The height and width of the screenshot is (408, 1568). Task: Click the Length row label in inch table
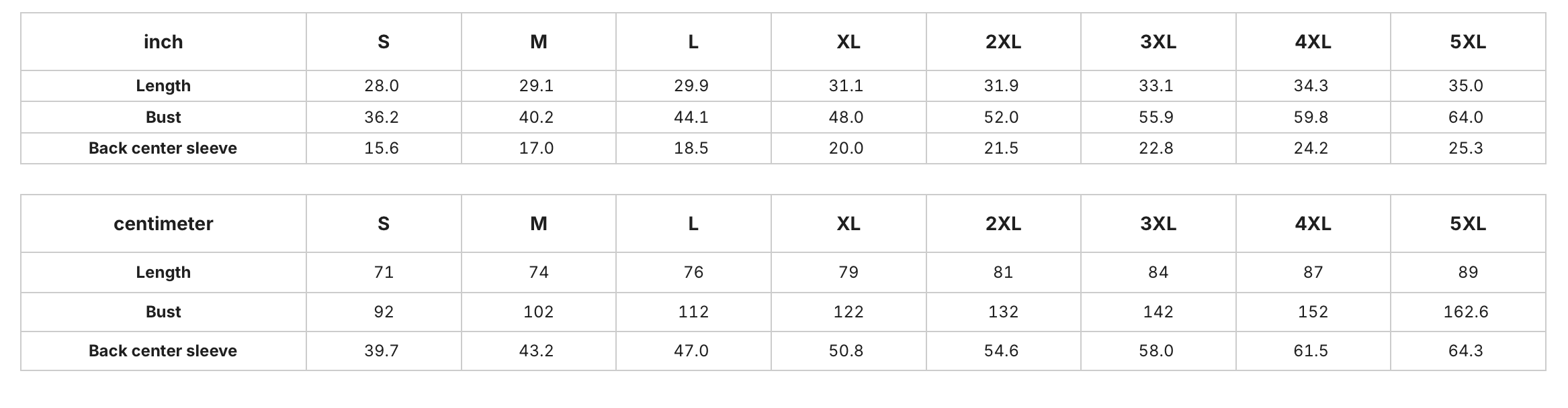[x=163, y=86]
